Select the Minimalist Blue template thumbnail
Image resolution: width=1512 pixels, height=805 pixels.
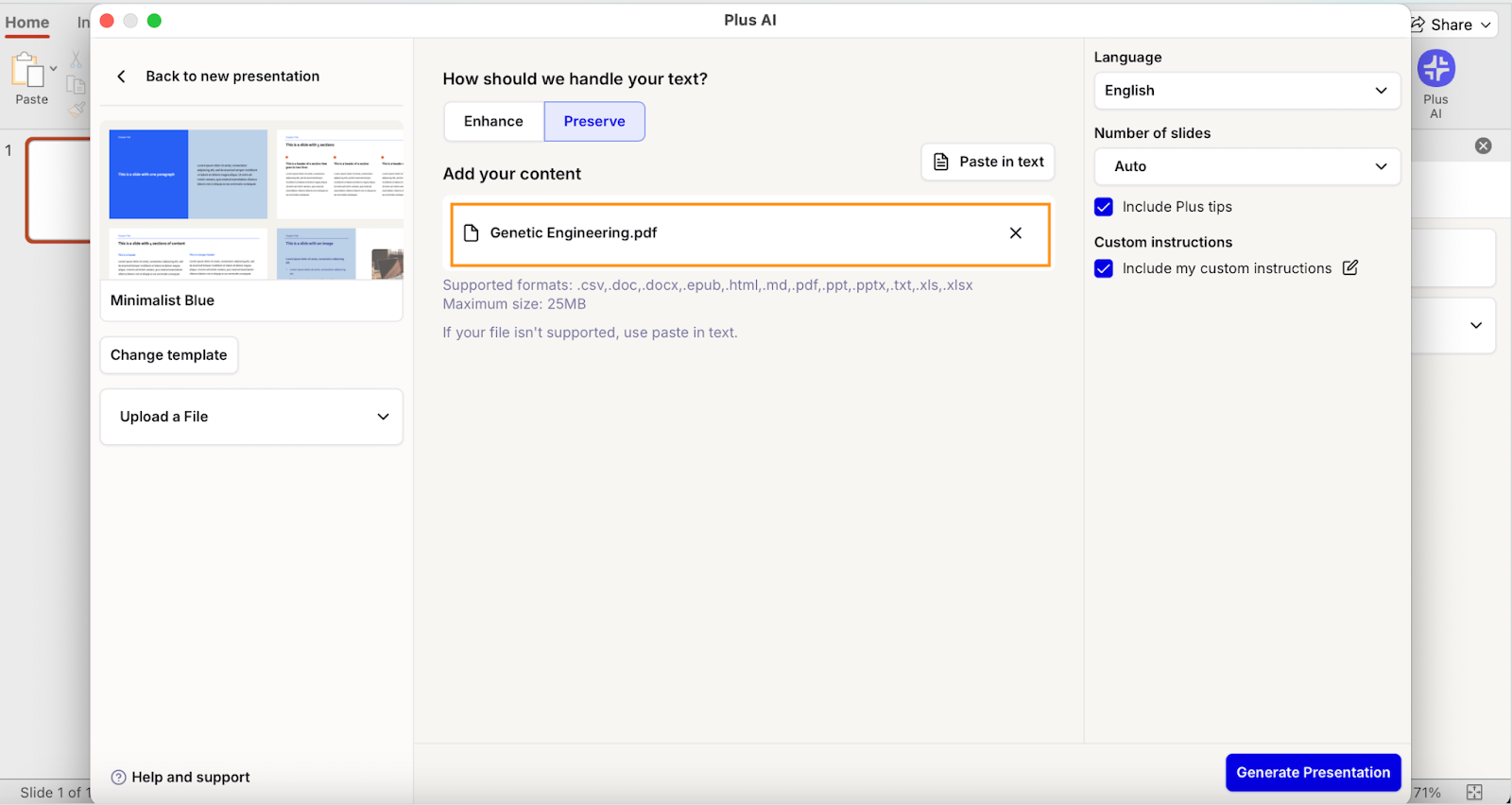click(x=251, y=203)
